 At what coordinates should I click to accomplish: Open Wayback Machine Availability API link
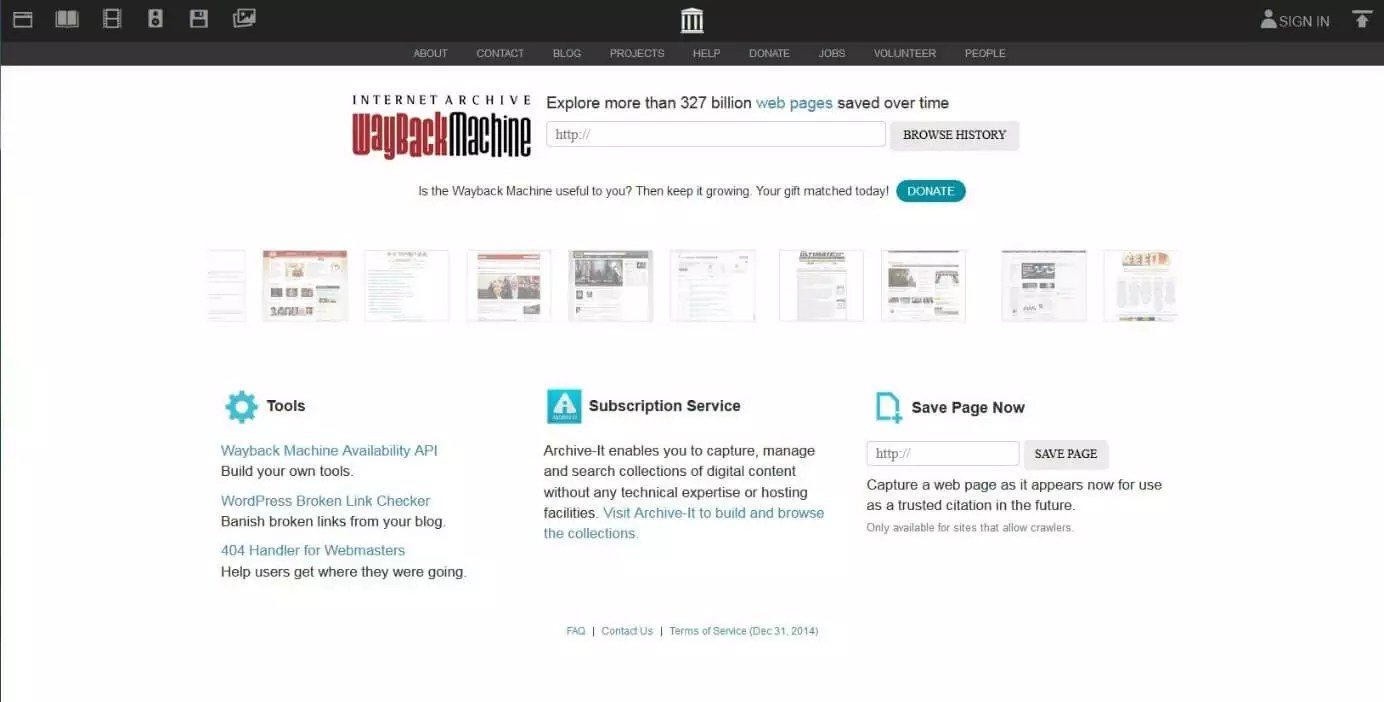(329, 450)
